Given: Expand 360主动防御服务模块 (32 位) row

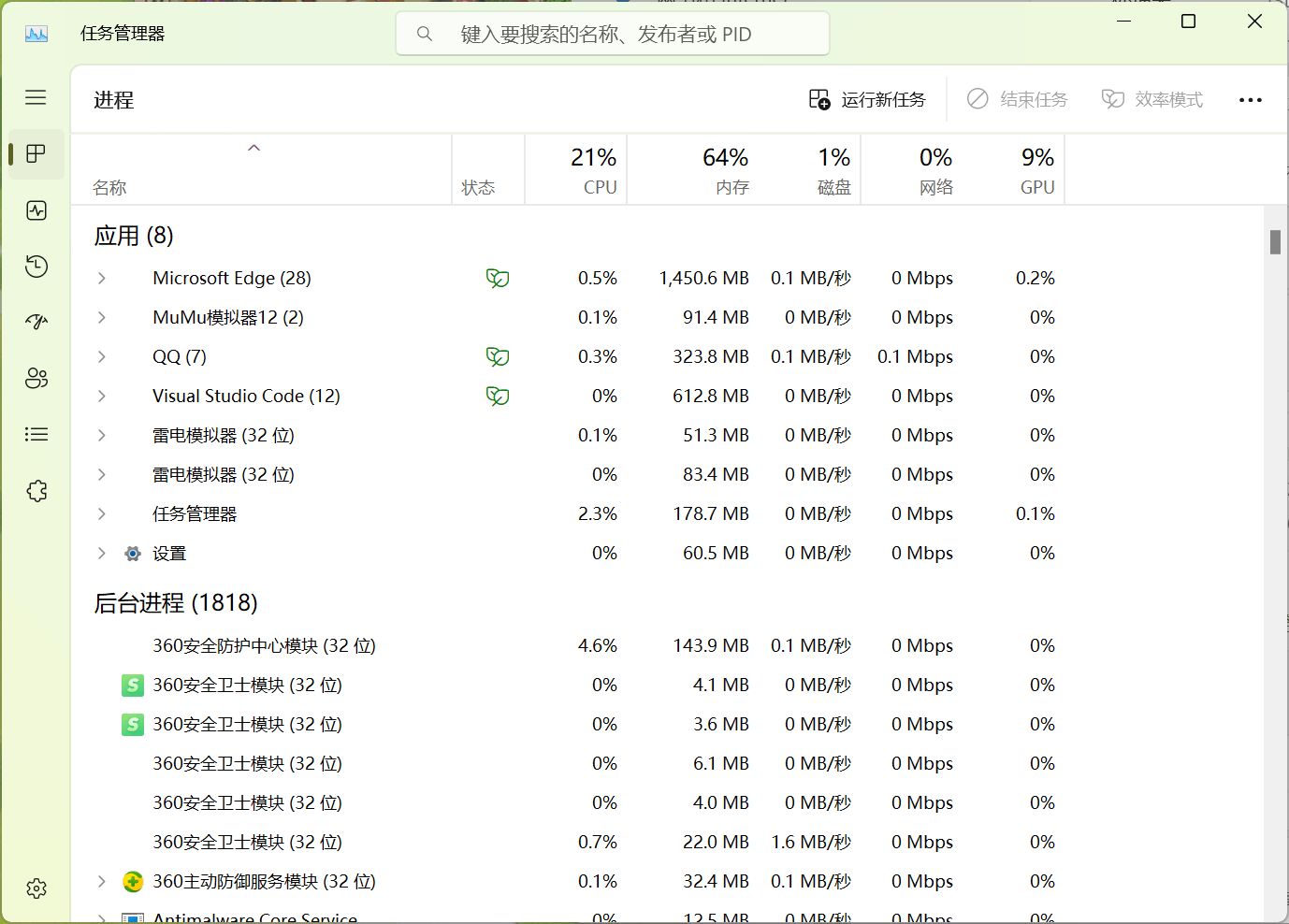Looking at the screenshot, I should [102, 882].
